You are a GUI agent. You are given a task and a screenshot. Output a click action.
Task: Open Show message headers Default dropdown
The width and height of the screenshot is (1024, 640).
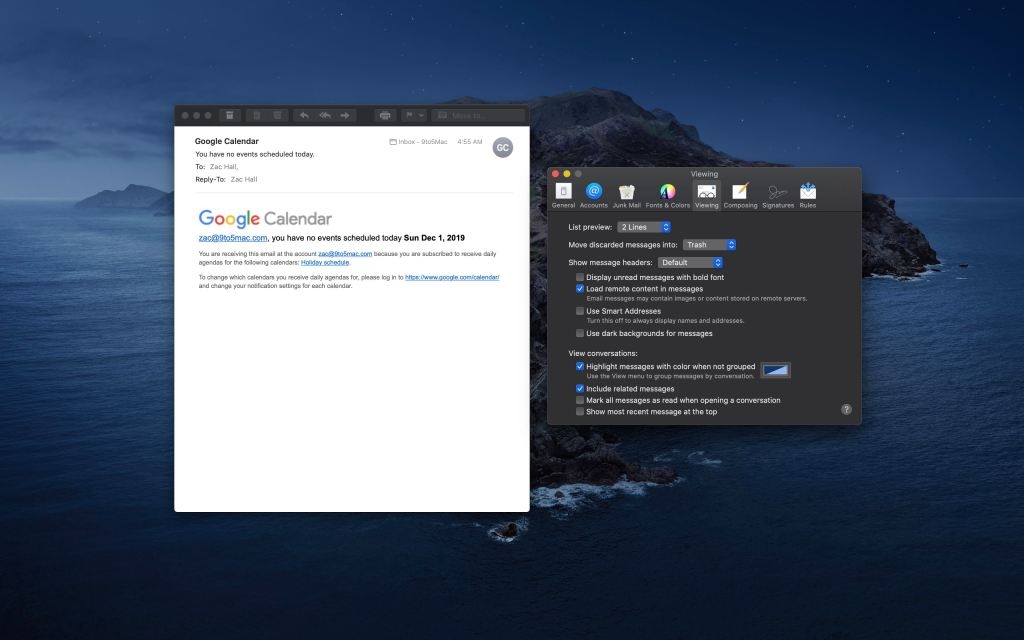(690, 263)
